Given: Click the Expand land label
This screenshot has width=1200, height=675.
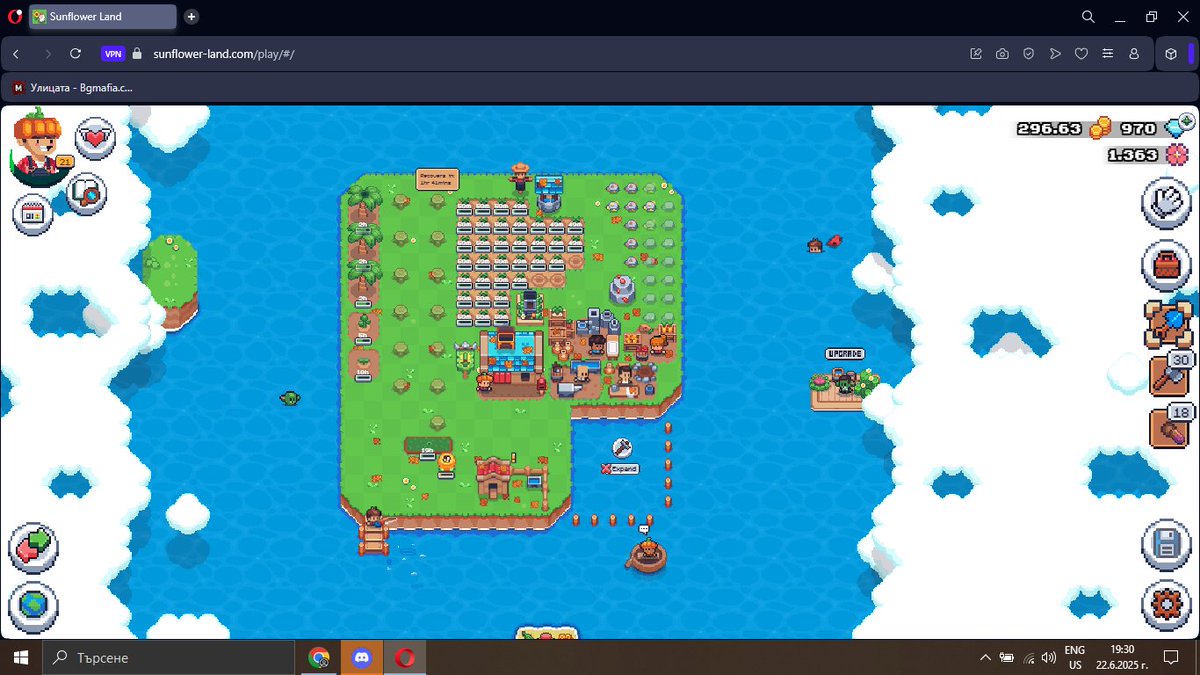Looking at the screenshot, I should [x=620, y=469].
